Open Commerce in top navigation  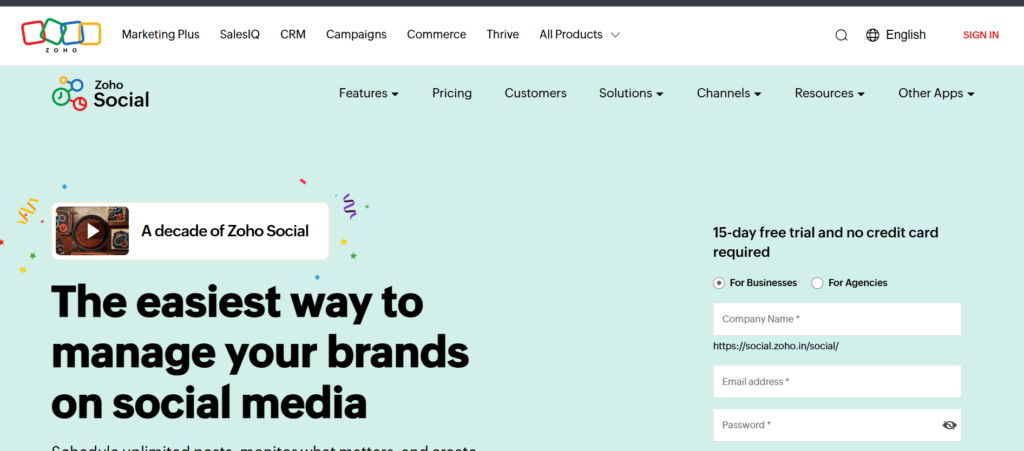436,35
